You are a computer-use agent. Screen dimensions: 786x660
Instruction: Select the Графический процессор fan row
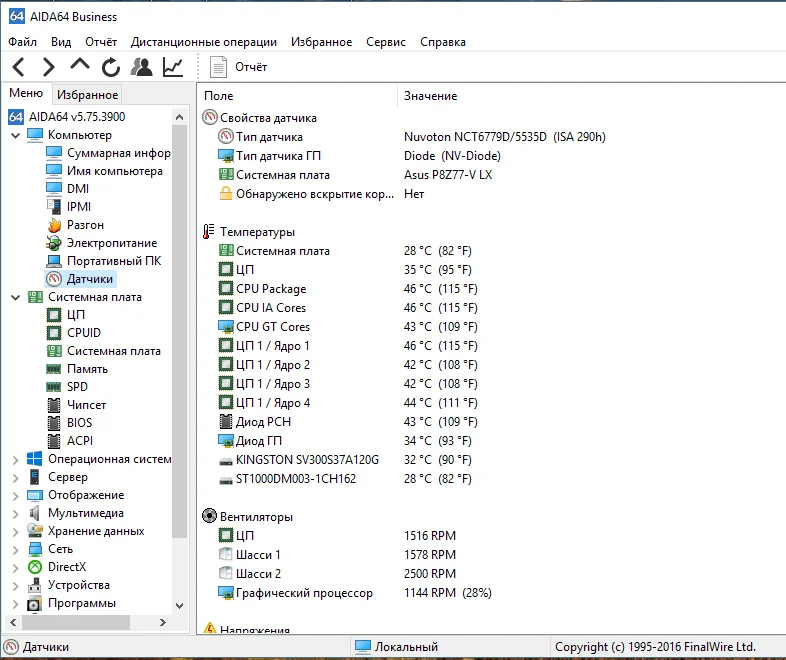pyautogui.click(x=354, y=593)
